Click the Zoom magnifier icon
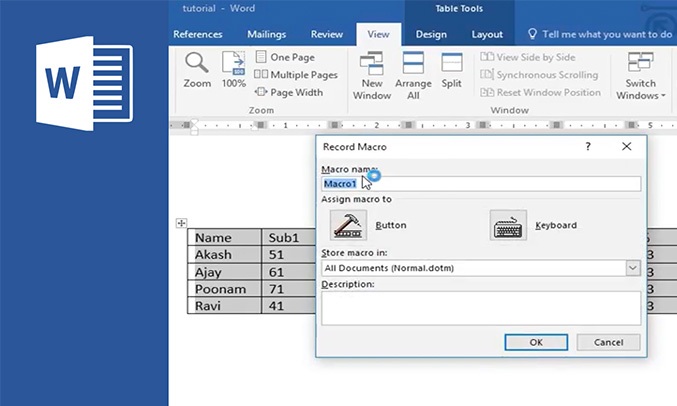Image resolution: width=677 pixels, height=406 pixels. click(x=197, y=63)
